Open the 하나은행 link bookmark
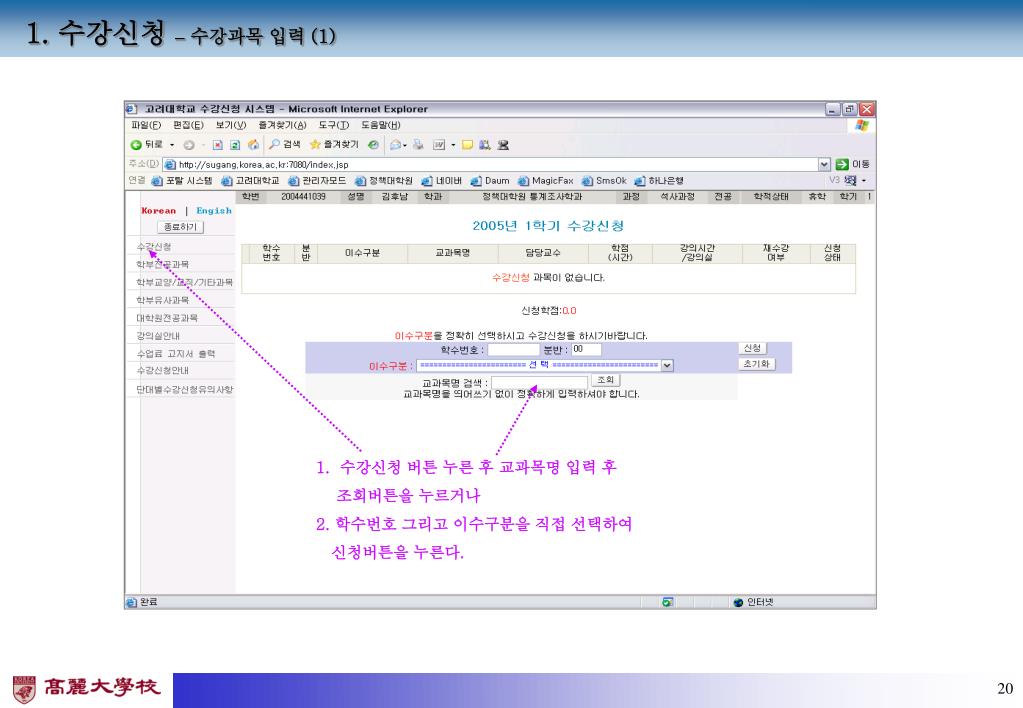 [659, 181]
